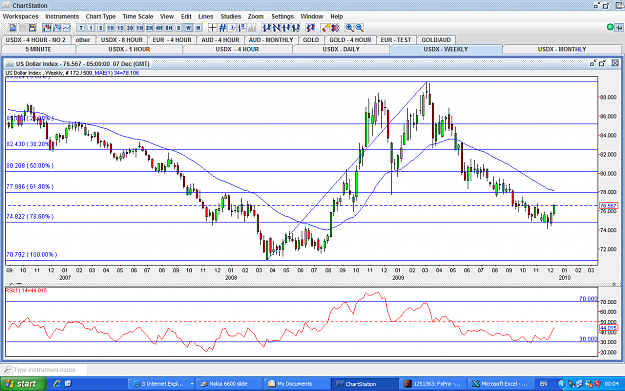Image resolution: width=625 pixels, height=391 pixels.
Task: Select the 4H timeframe button
Action: pos(159,28)
